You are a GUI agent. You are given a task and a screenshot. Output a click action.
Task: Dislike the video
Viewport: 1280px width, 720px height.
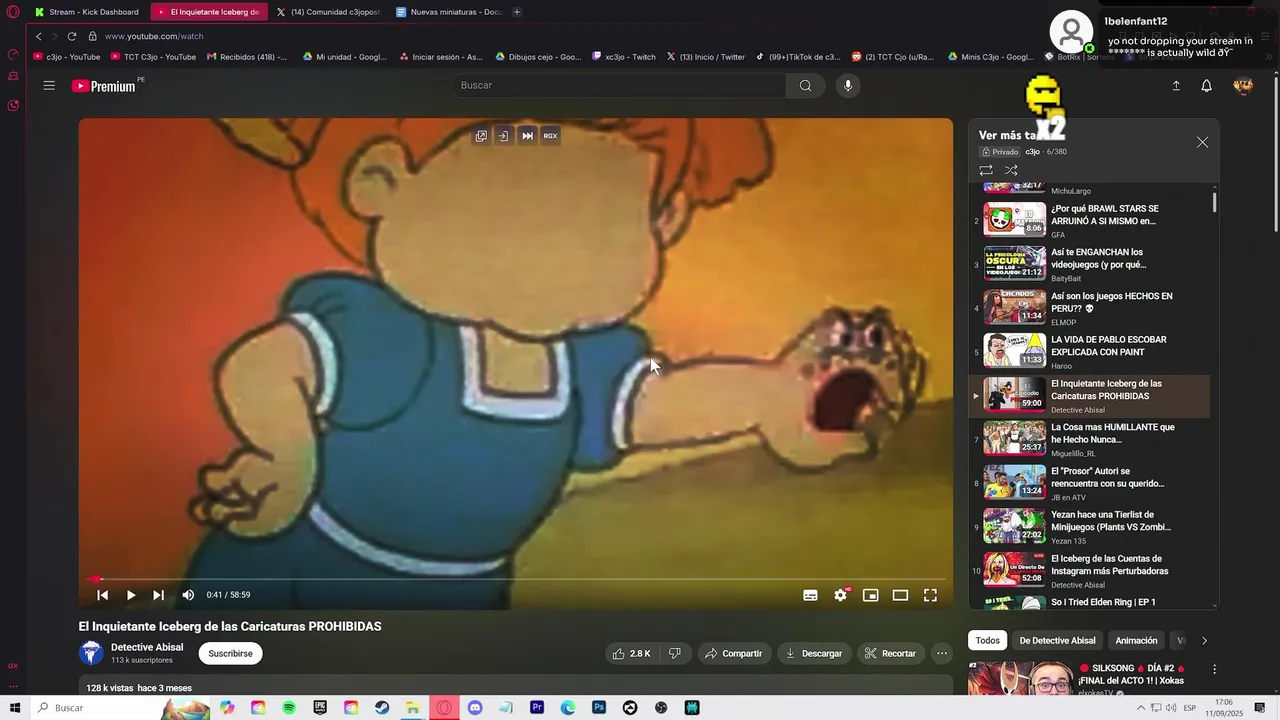(675, 653)
